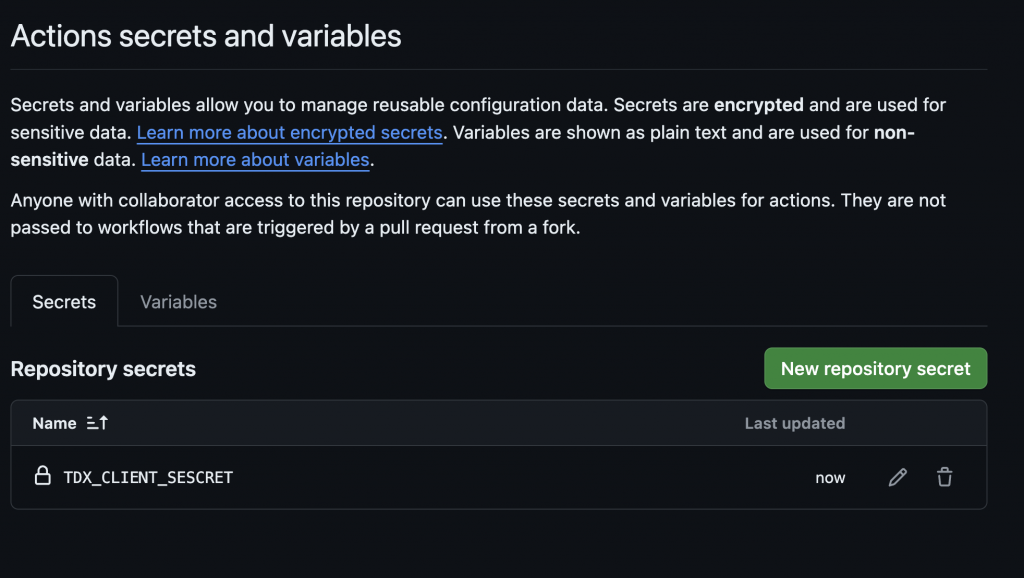The image size is (1024, 578).
Task: Delete the TDX_CLIENT_SESCRET secret via trash icon
Action: pos(944,478)
